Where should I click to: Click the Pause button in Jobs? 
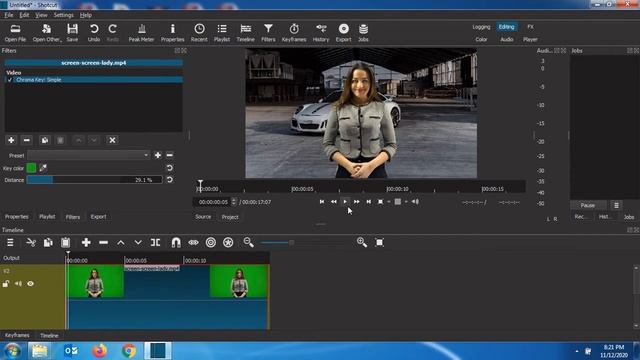tap(588, 205)
